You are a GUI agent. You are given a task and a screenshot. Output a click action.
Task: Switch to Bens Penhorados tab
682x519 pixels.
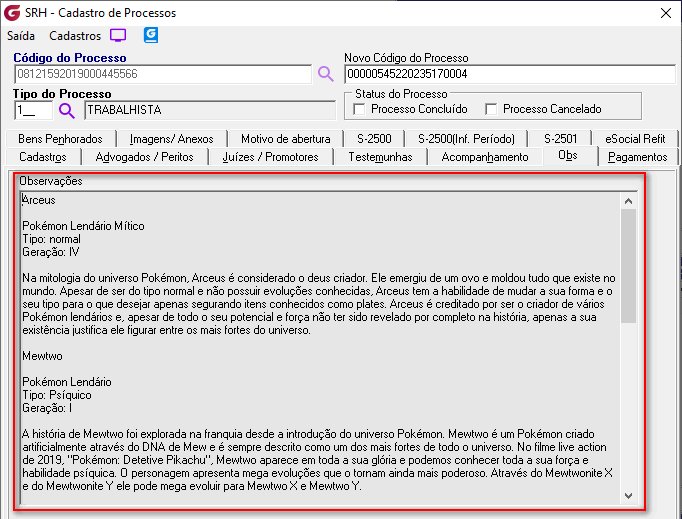pos(60,139)
